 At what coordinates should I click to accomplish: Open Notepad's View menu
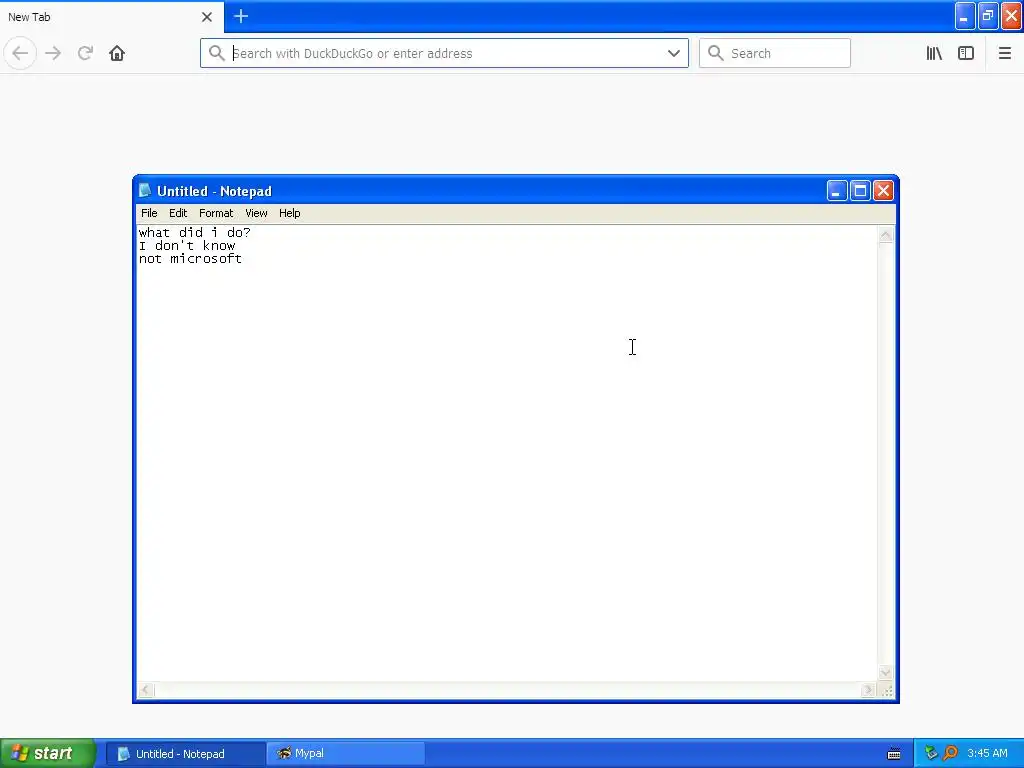coord(256,213)
